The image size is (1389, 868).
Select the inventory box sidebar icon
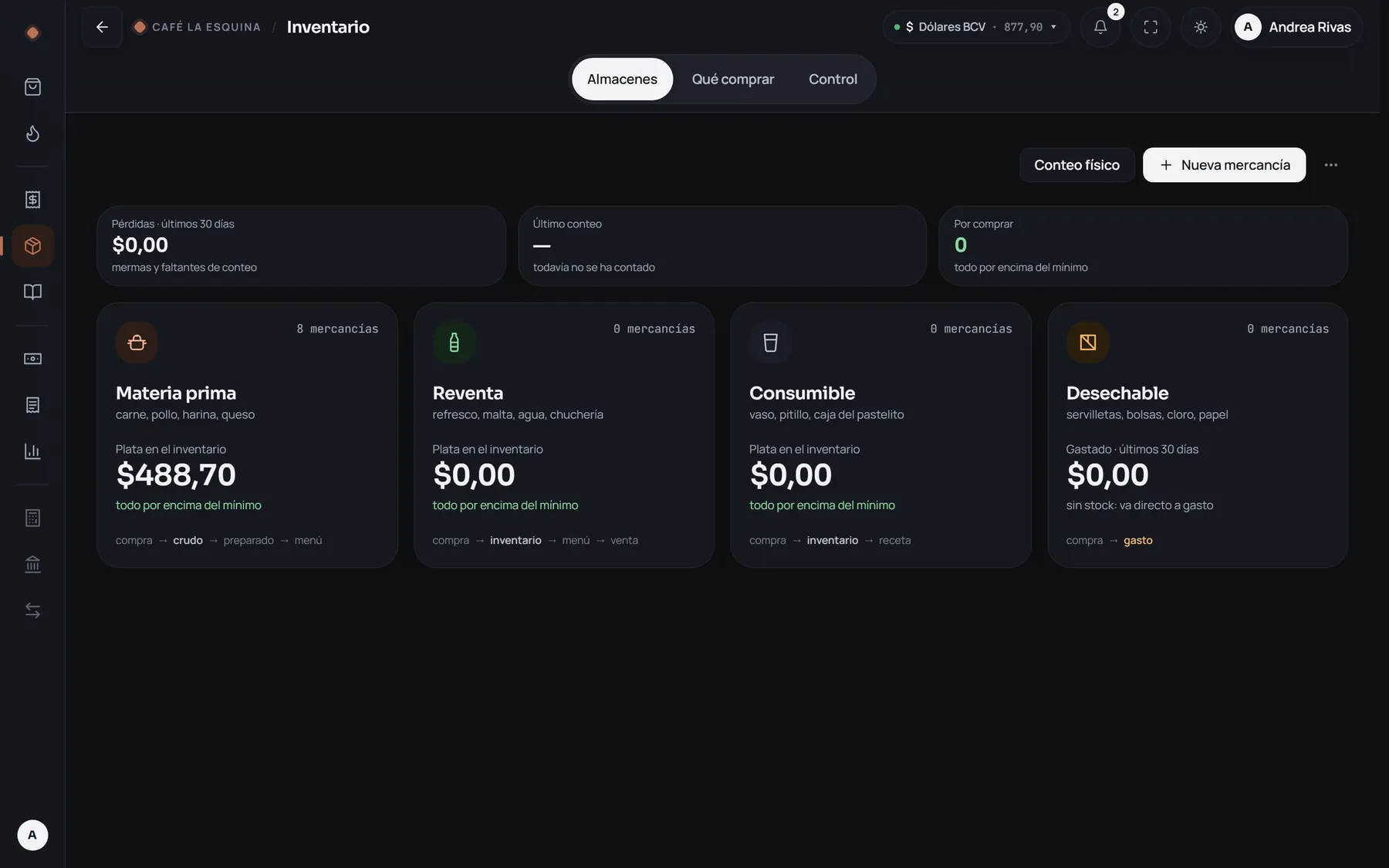(x=32, y=245)
